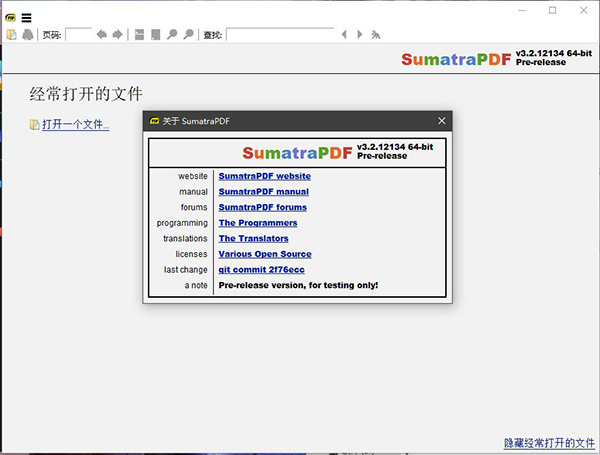Go to previous page arrow

(x=101, y=34)
